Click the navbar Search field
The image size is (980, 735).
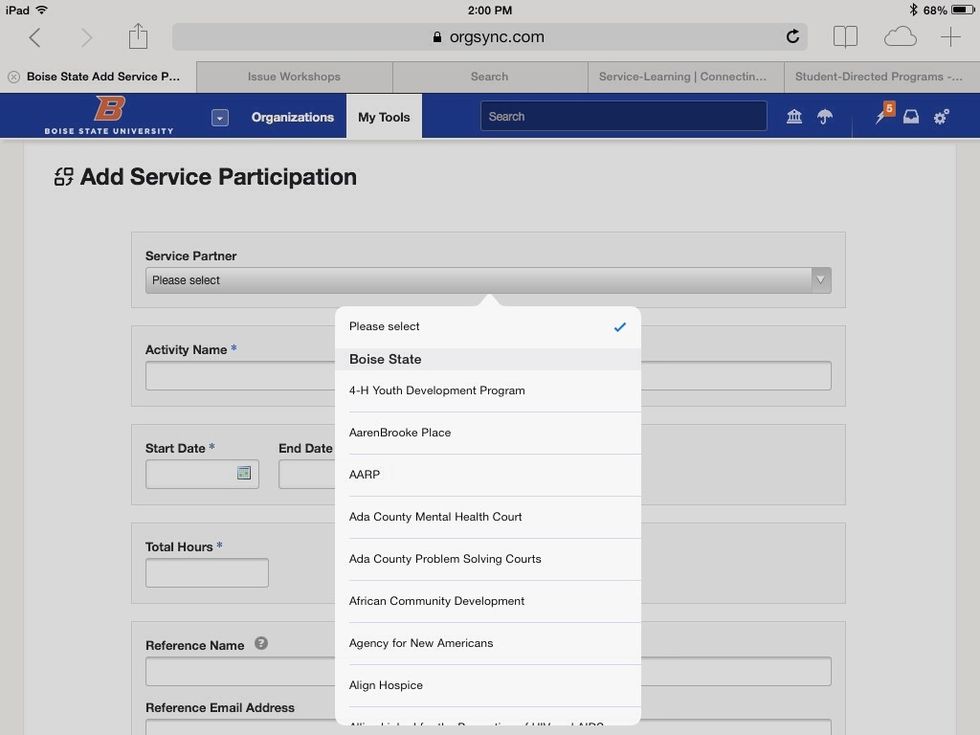point(623,115)
